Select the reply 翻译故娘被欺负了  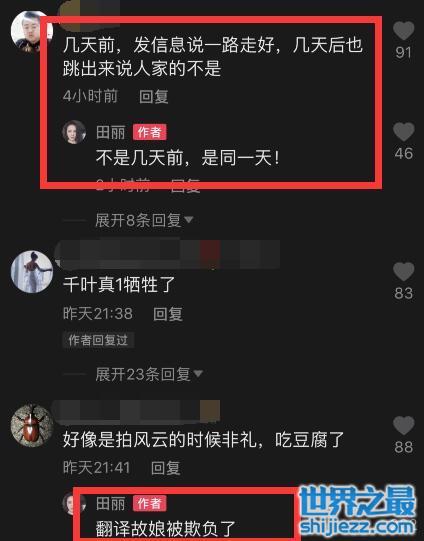point(166,529)
